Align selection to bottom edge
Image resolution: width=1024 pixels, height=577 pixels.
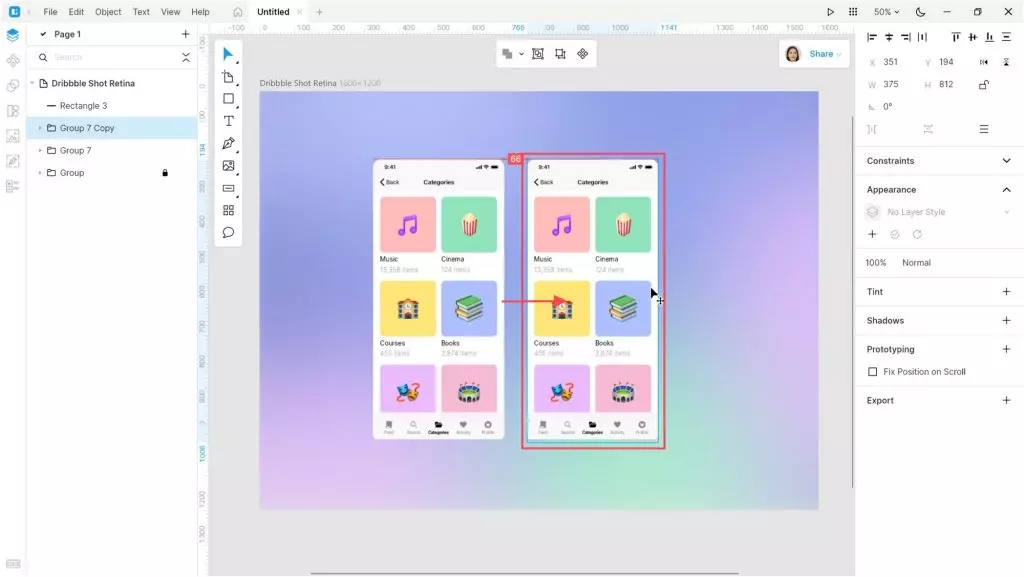click(989, 37)
